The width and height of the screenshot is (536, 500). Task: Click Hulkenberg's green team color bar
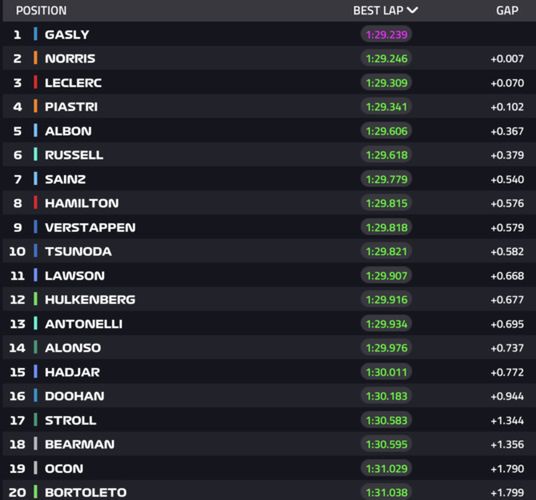click(x=35, y=299)
